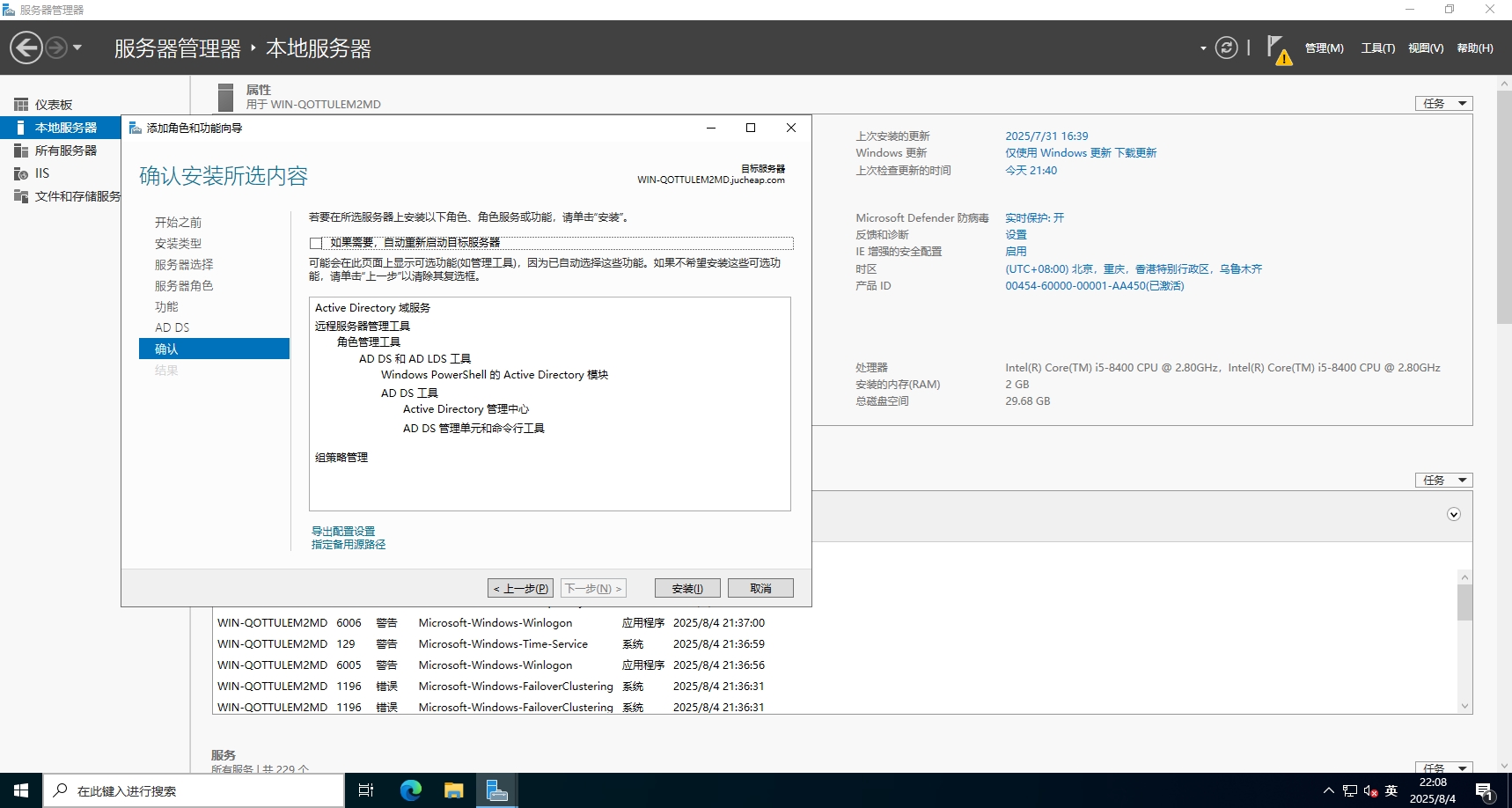This screenshot has height=808, width=1512.
Task: Click the 英 input language indicator
Action: click(1391, 790)
